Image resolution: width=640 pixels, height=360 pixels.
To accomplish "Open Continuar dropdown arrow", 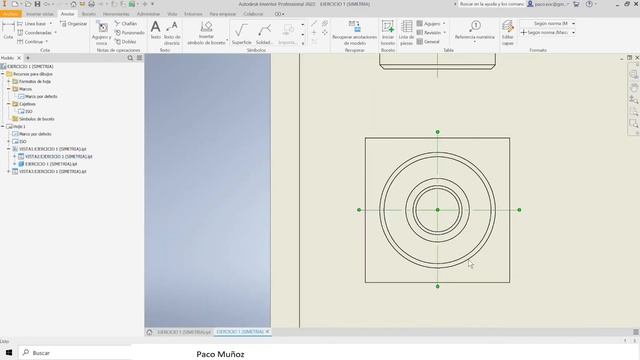I will [x=47, y=42].
